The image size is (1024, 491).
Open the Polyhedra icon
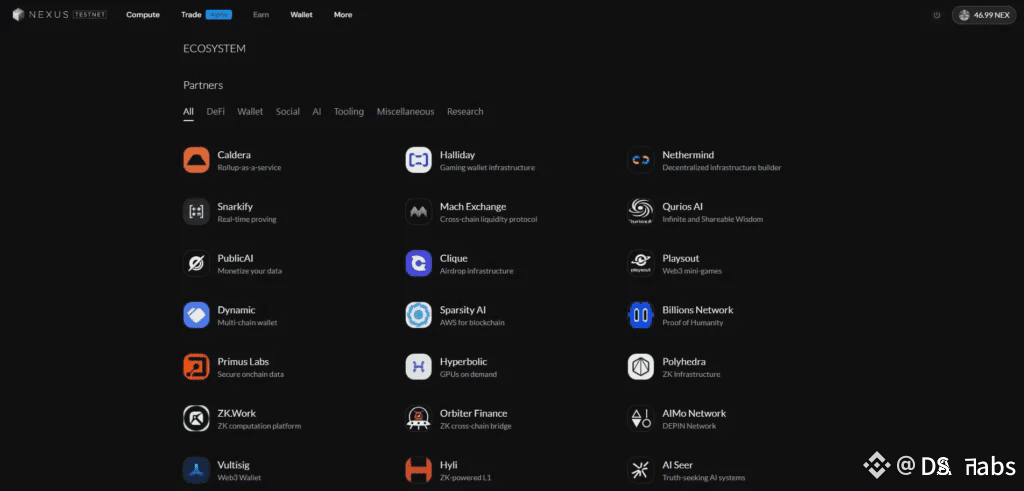(x=641, y=367)
